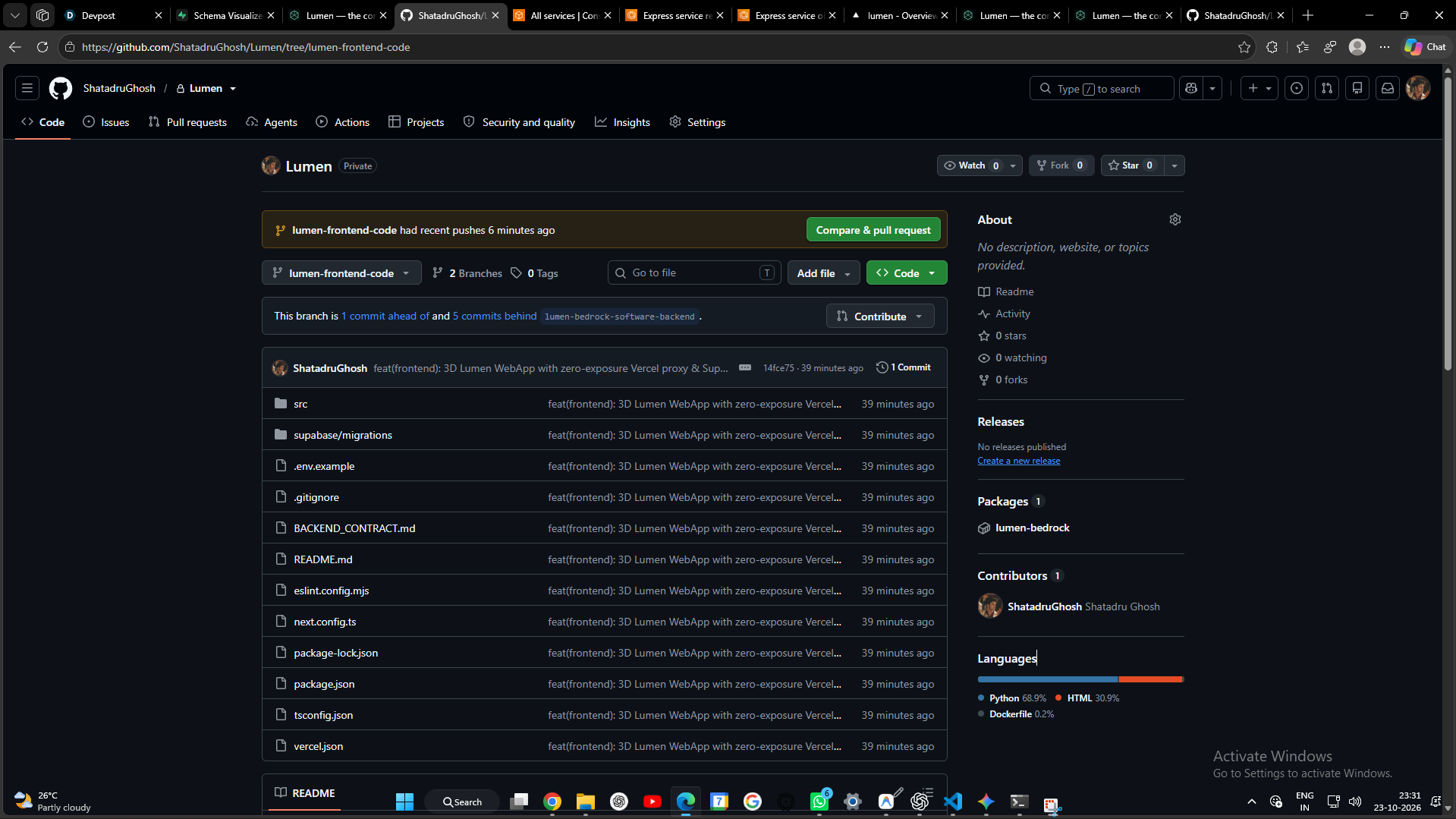Expand the create new plus dropdown

1259,89
